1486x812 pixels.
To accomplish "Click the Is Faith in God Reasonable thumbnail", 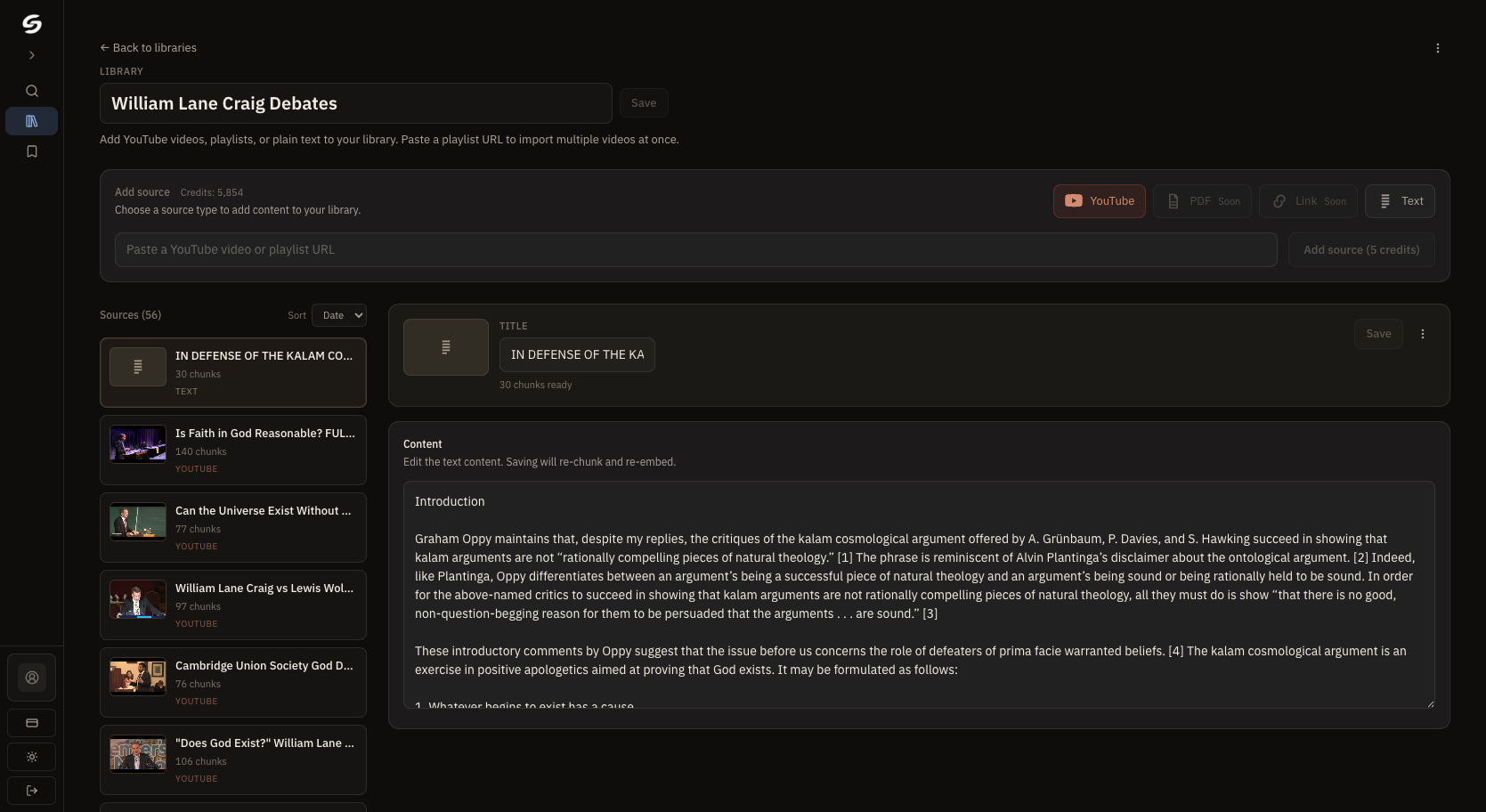I will point(138,444).
